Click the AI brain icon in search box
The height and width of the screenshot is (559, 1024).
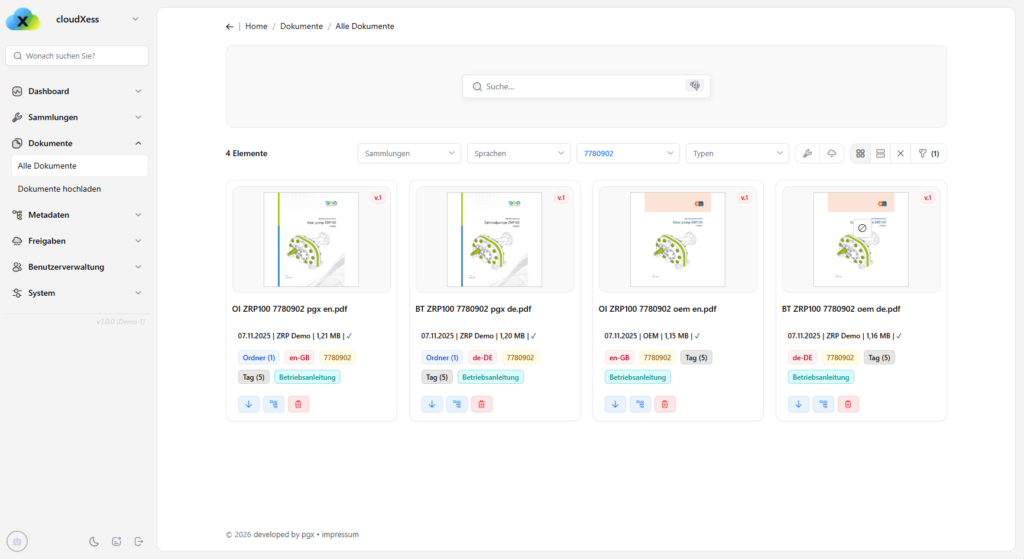[695, 86]
